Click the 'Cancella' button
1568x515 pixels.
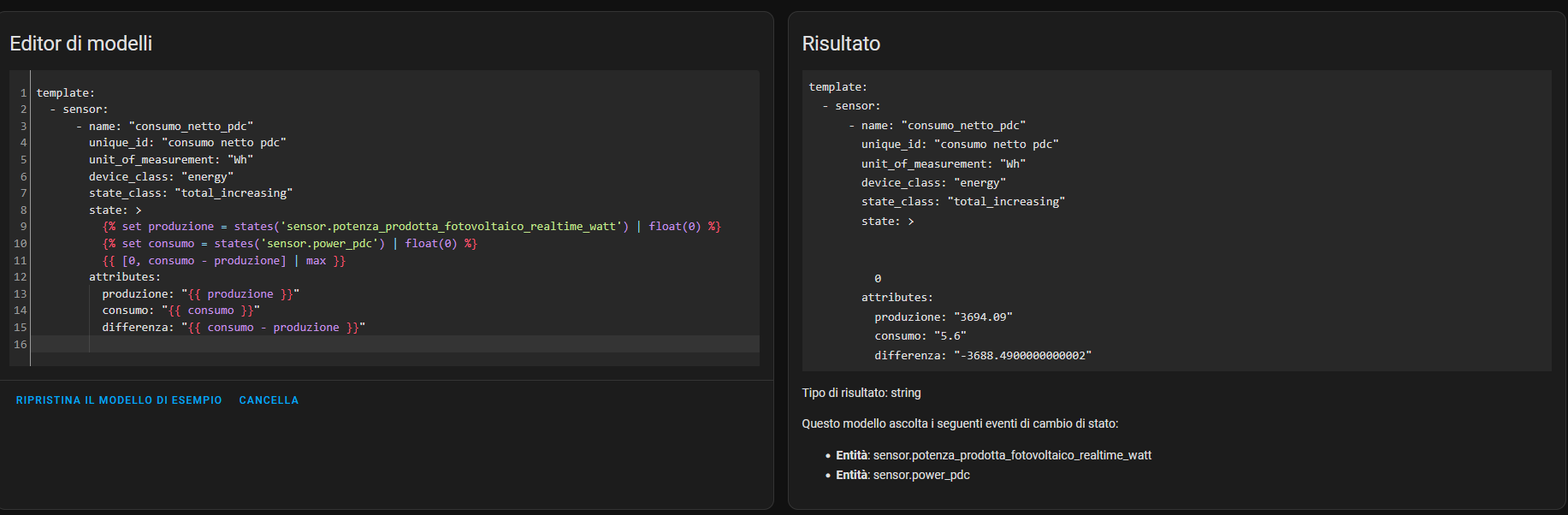[269, 400]
